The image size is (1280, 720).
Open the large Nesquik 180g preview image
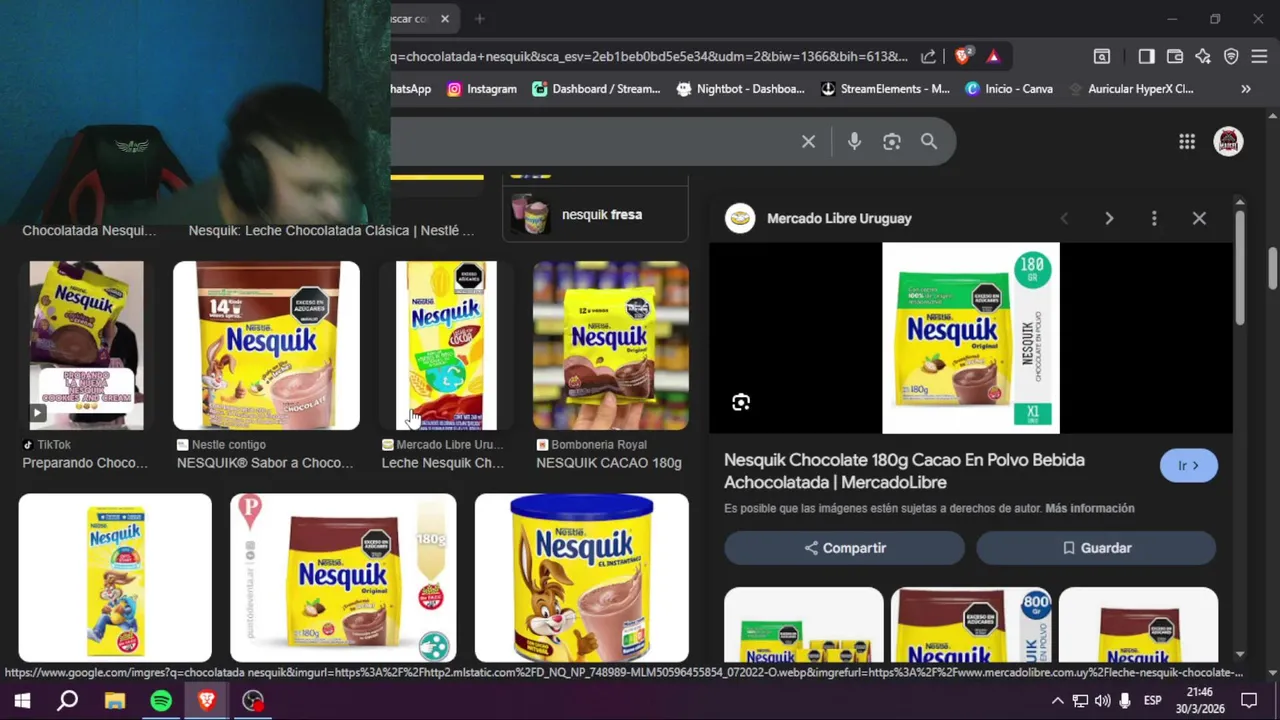coord(970,338)
